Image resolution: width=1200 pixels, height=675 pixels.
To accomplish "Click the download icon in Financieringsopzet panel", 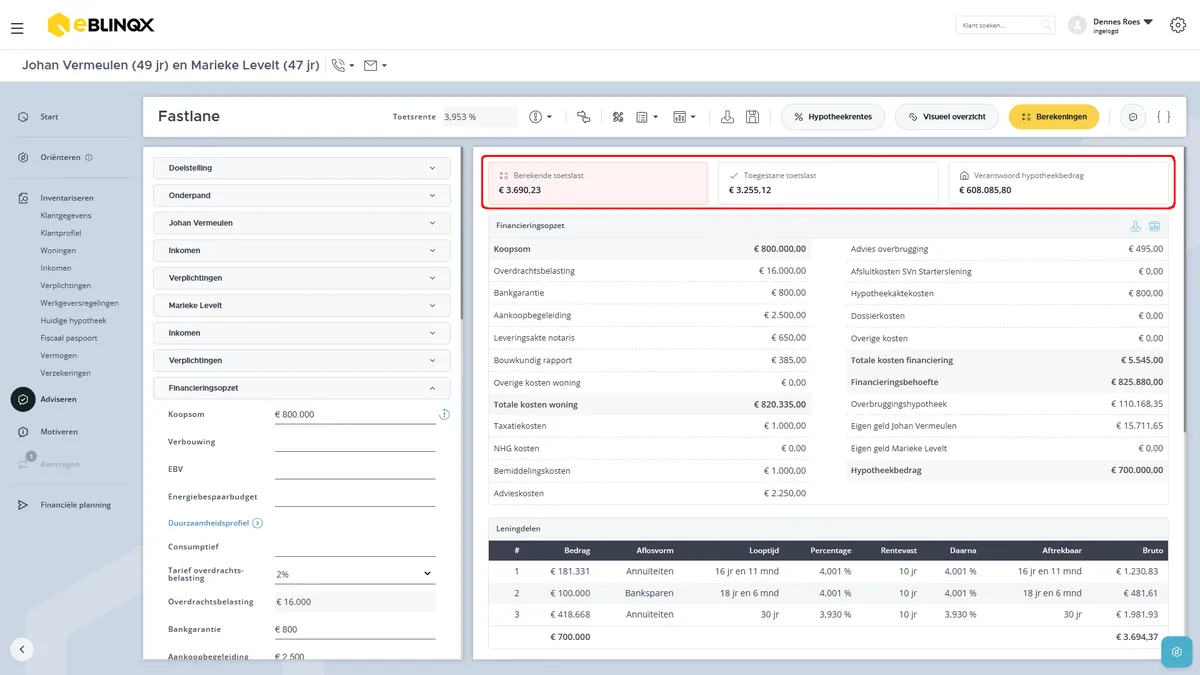I will (1135, 226).
